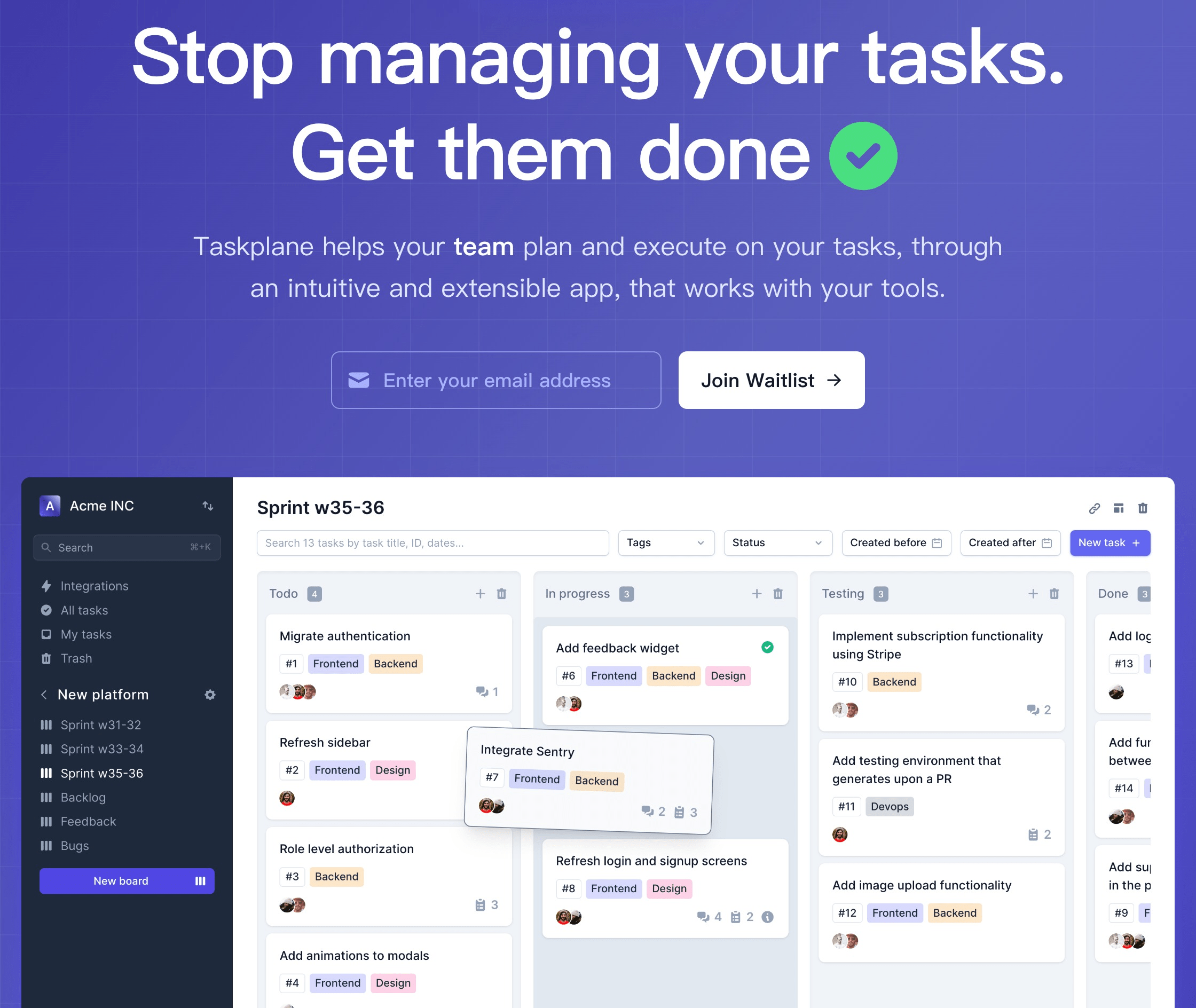This screenshot has height=1008, width=1196.
Task: Click the email address input field
Action: 498,380
